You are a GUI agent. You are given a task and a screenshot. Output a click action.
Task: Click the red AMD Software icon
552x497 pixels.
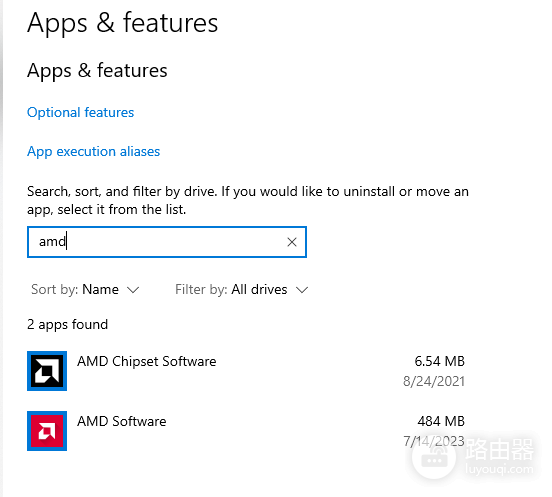coord(47,431)
